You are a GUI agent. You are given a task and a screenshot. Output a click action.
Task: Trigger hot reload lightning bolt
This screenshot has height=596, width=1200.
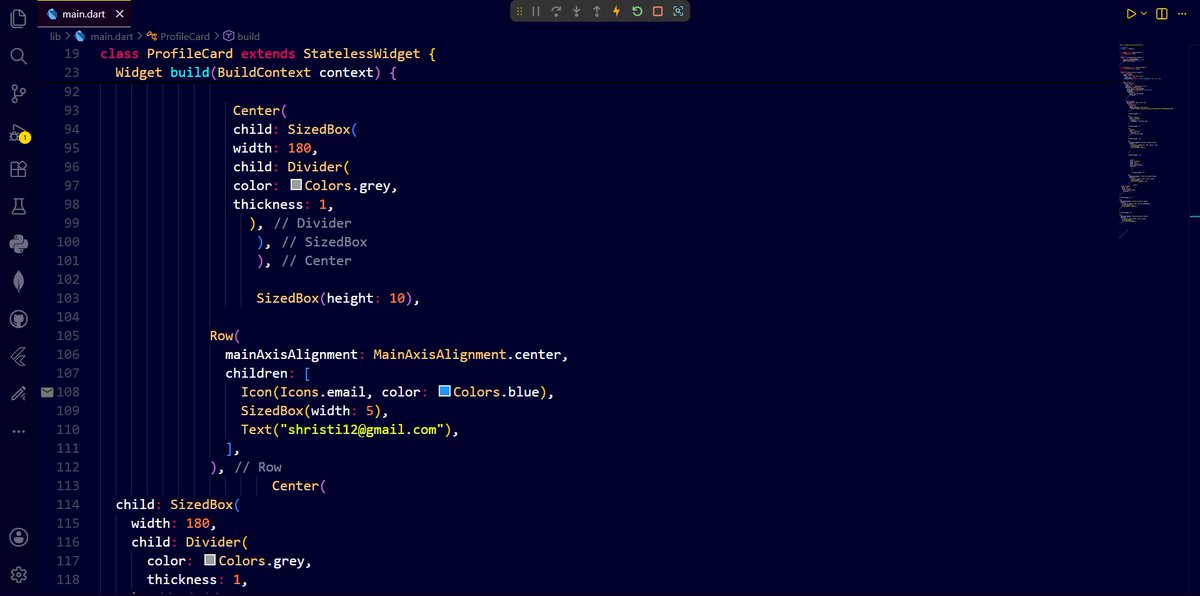[x=617, y=11]
